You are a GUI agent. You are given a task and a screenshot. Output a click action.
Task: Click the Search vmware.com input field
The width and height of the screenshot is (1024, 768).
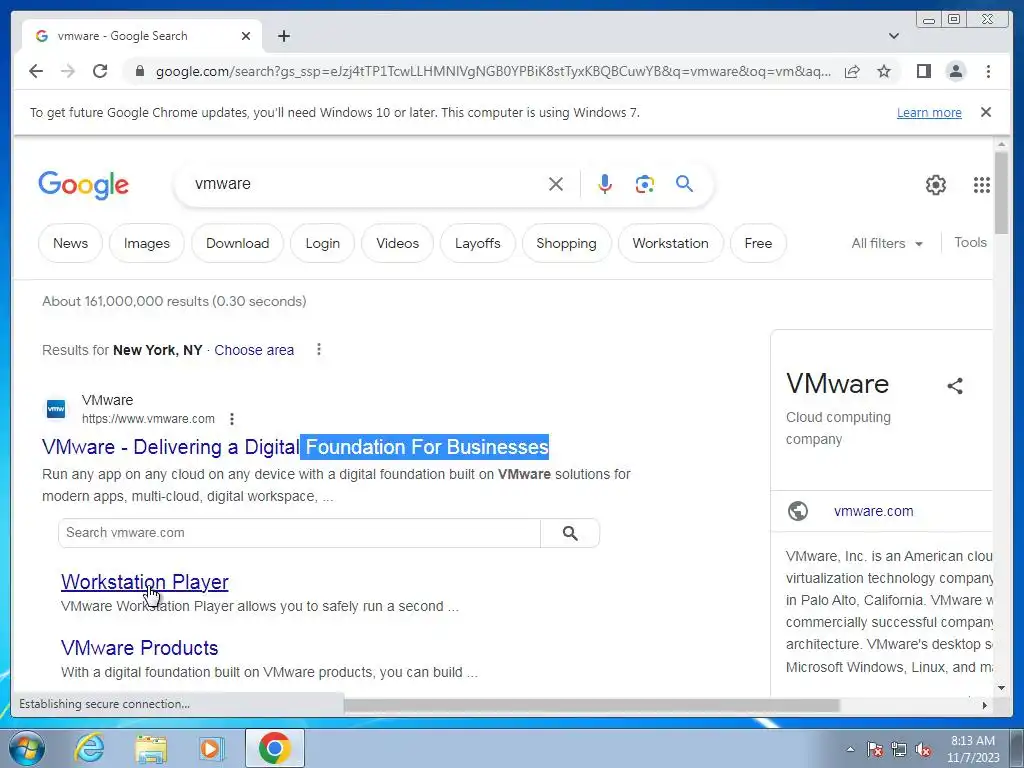(x=299, y=533)
